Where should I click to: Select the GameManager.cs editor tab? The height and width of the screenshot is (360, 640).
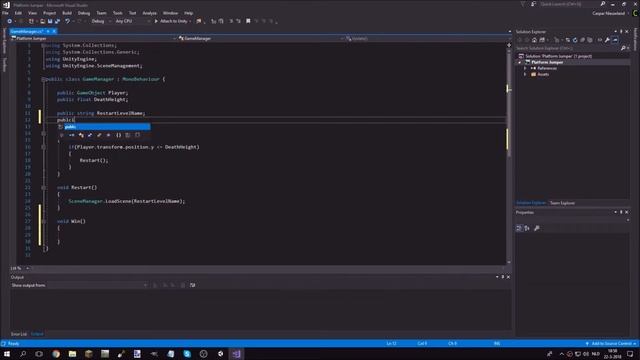click(x=27, y=31)
